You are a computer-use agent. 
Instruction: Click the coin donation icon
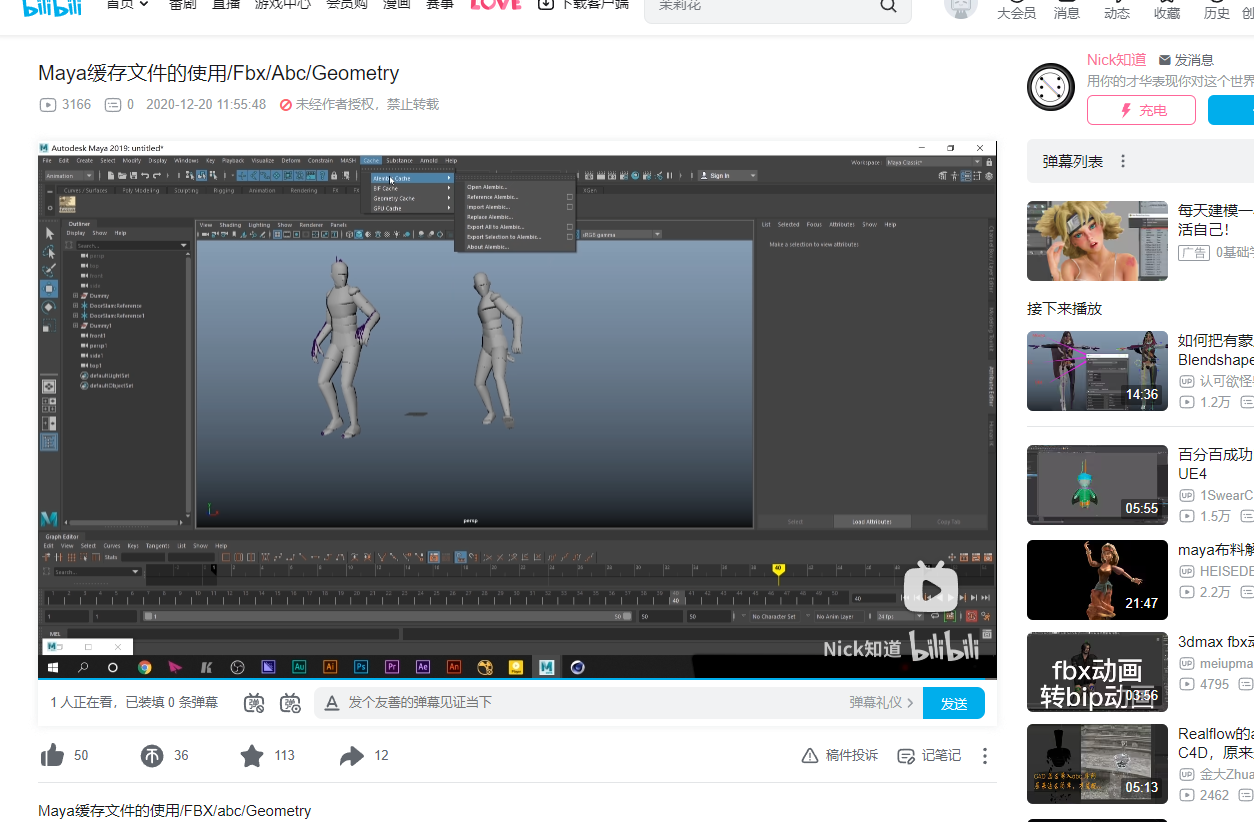pyautogui.click(x=151, y=755)
